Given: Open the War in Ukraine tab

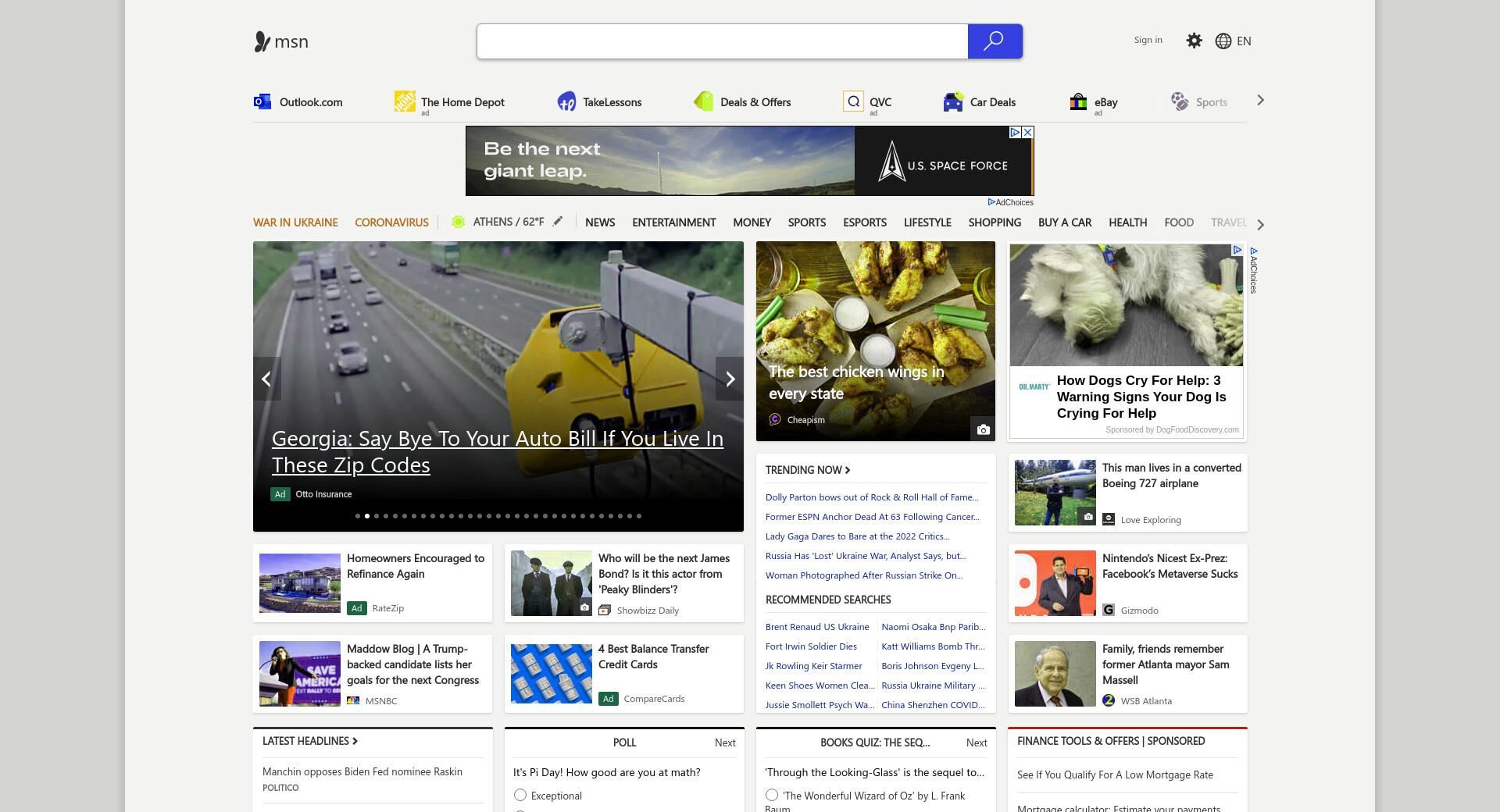Looking at the screenshot, I should pyautogui.click(x=295, y=223).
